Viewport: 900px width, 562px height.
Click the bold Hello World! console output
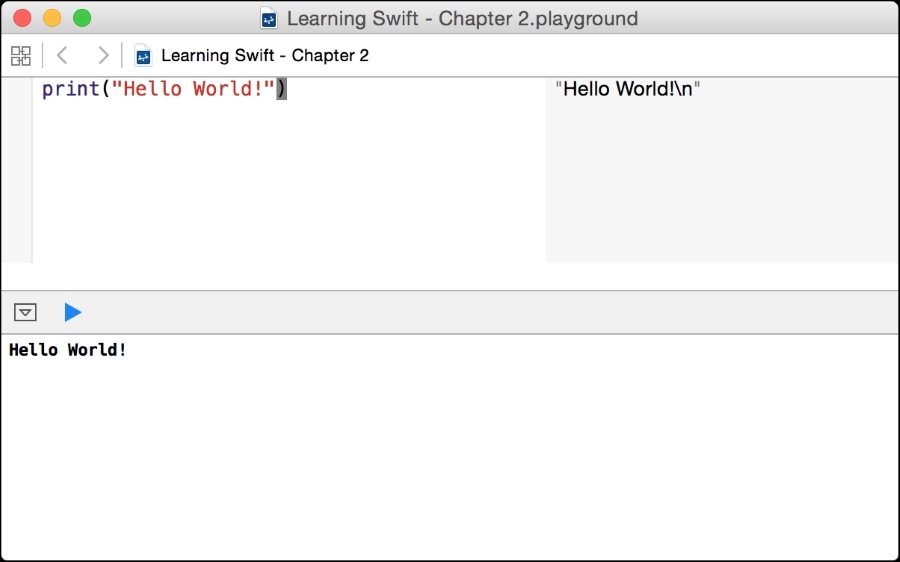[68, 350]
